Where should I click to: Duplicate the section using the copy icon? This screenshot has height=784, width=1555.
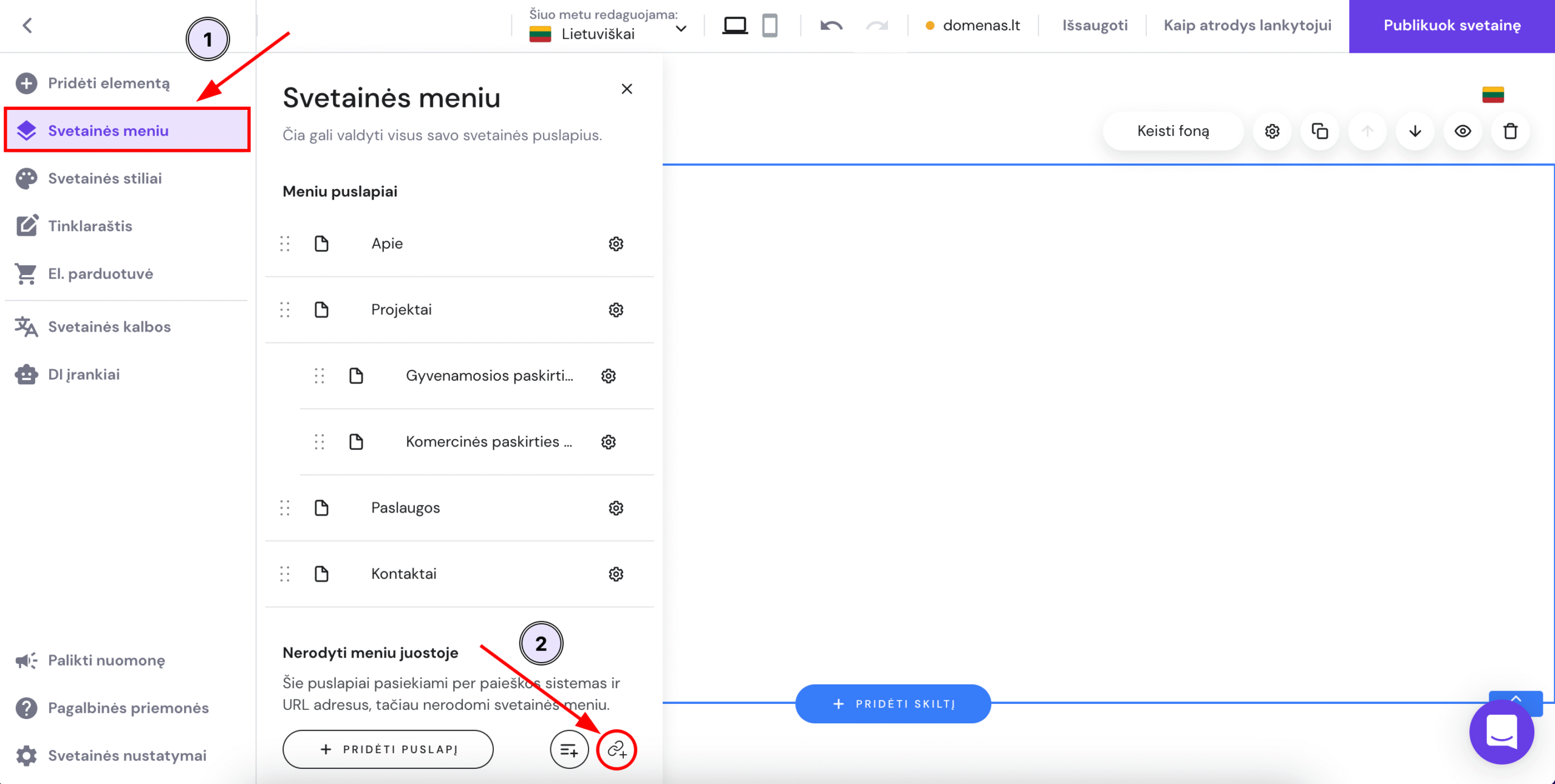tap(1319, 131)
